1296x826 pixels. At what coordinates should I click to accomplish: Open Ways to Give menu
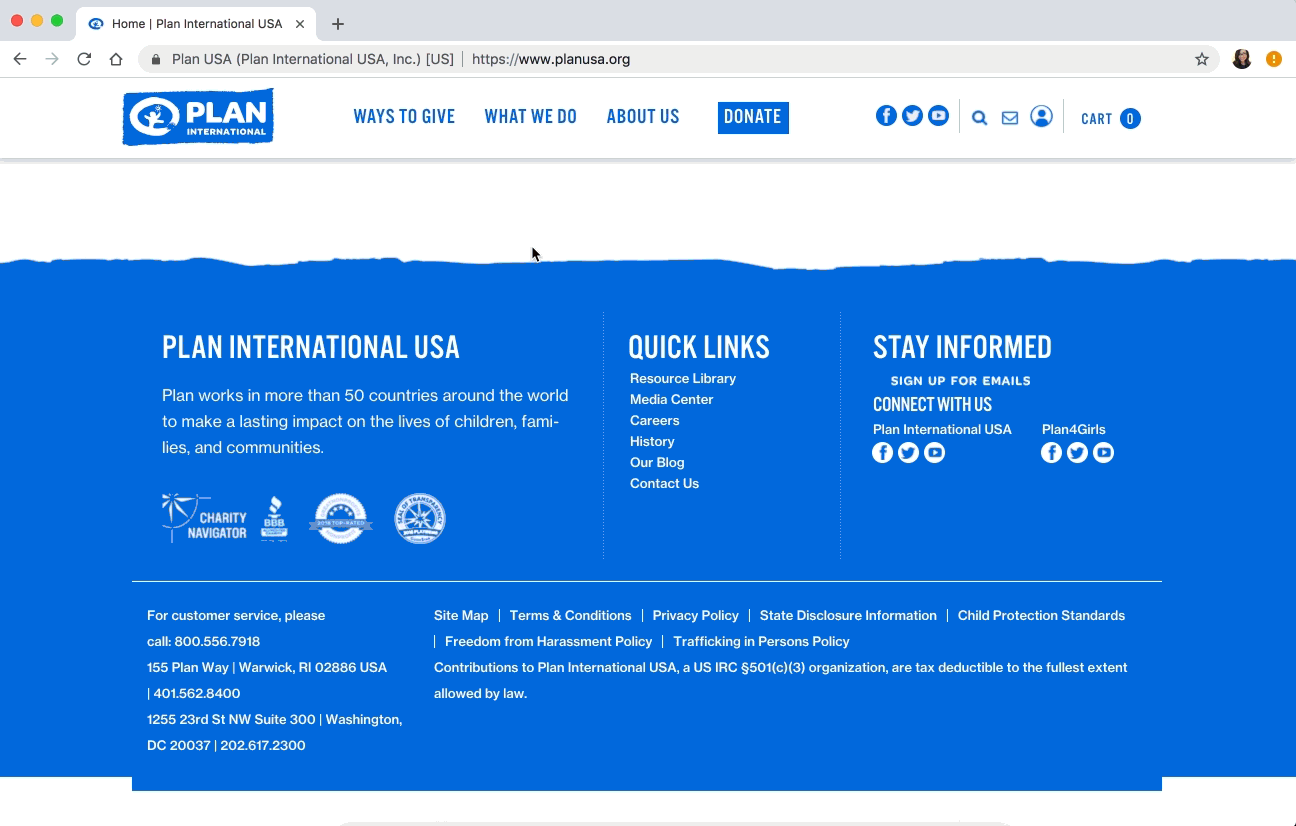[x=404, y=117]
